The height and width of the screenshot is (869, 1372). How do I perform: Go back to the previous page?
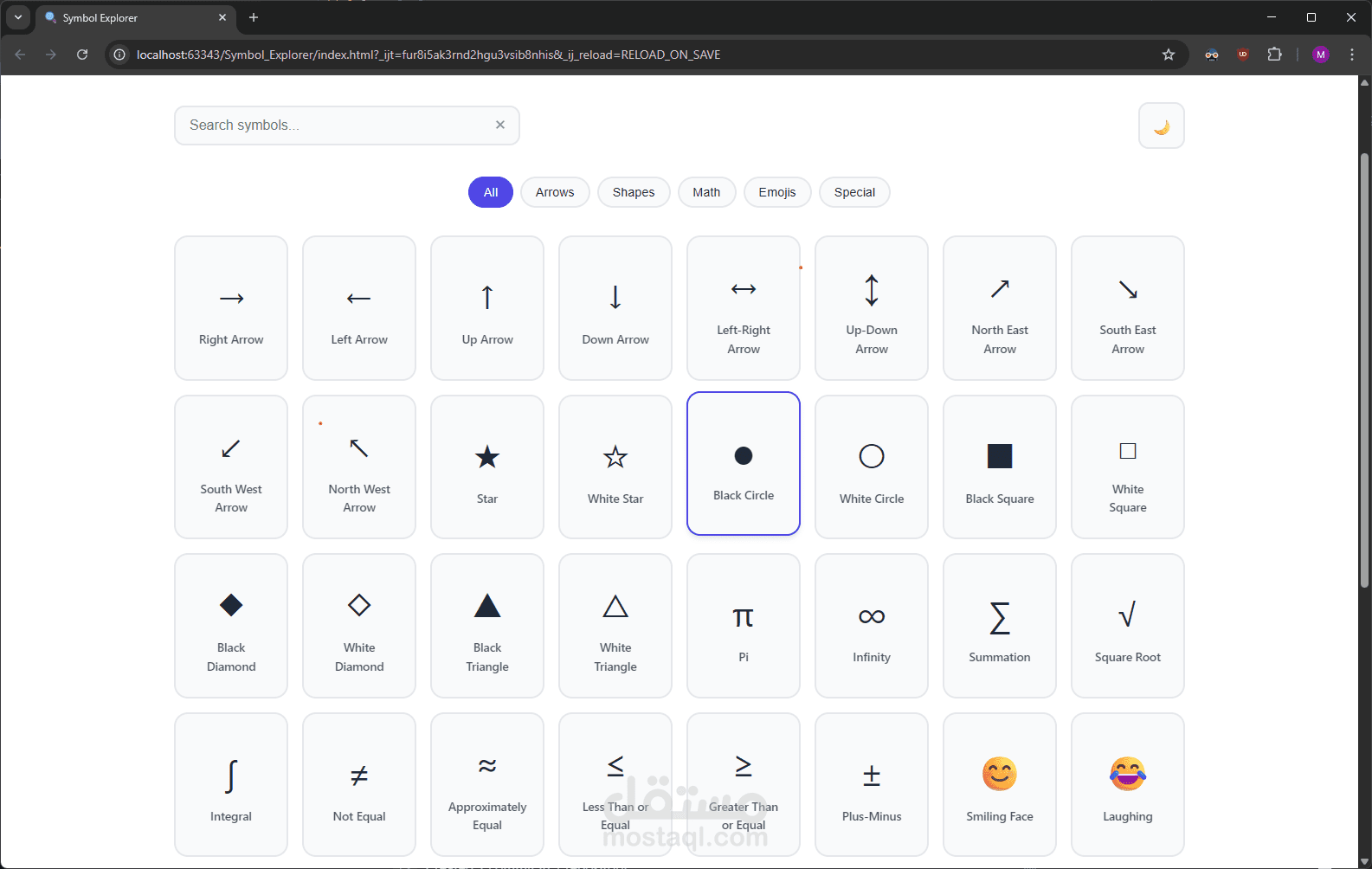point(20,55)
